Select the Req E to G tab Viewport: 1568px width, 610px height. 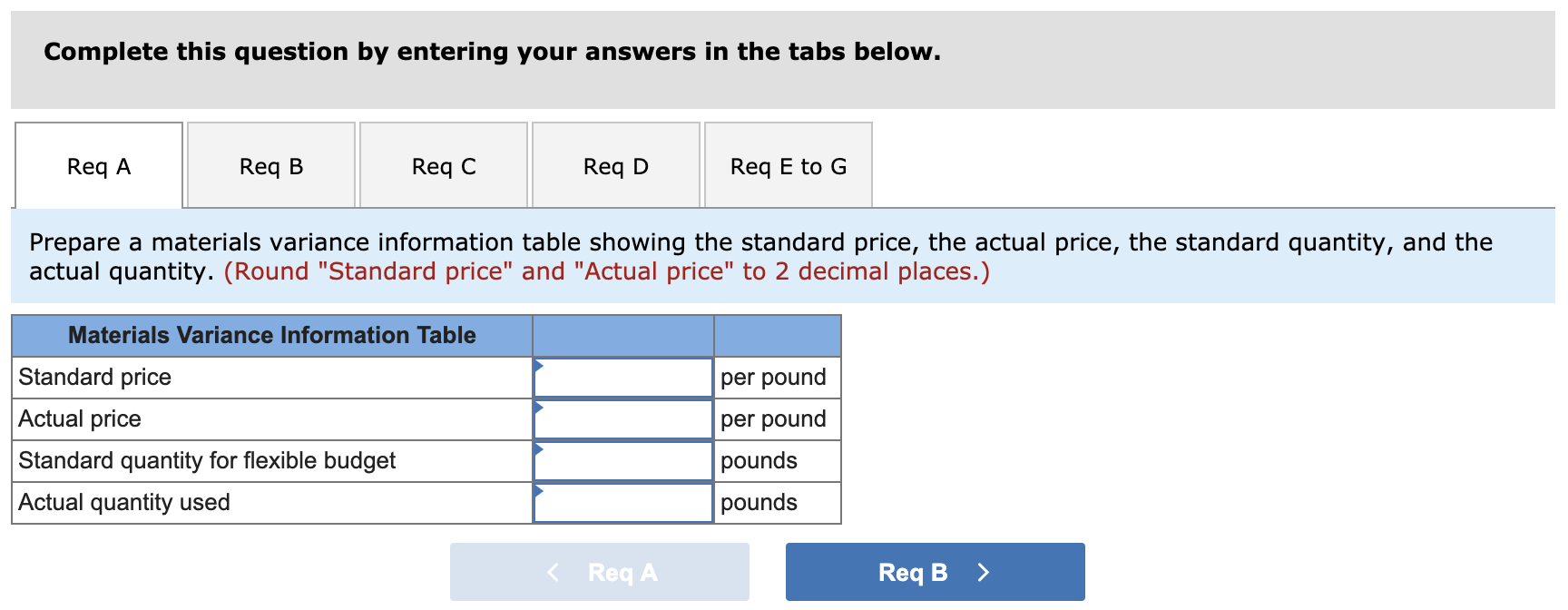pyautogui.click(x=788, y=166)
